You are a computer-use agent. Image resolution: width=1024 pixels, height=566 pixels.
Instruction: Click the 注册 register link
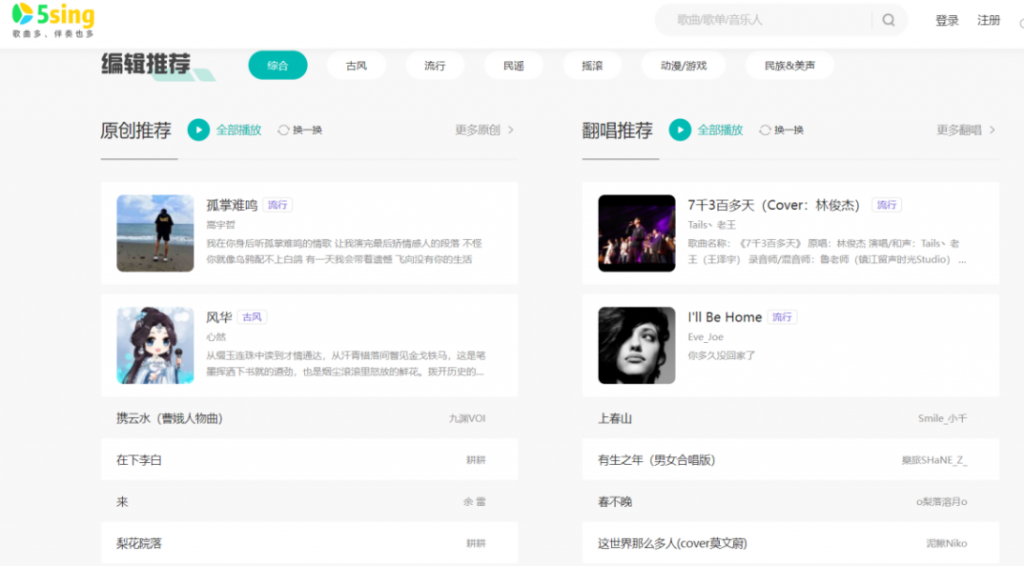(x=988, y=20)
